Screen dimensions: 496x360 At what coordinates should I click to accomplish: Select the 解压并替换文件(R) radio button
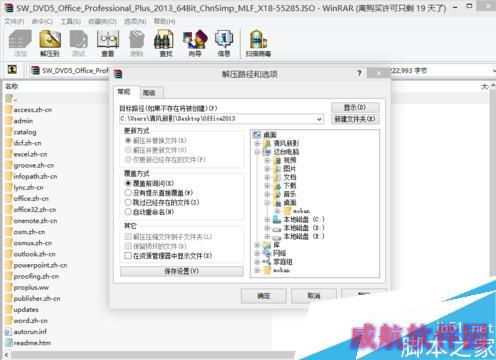(x=128, y=140)
